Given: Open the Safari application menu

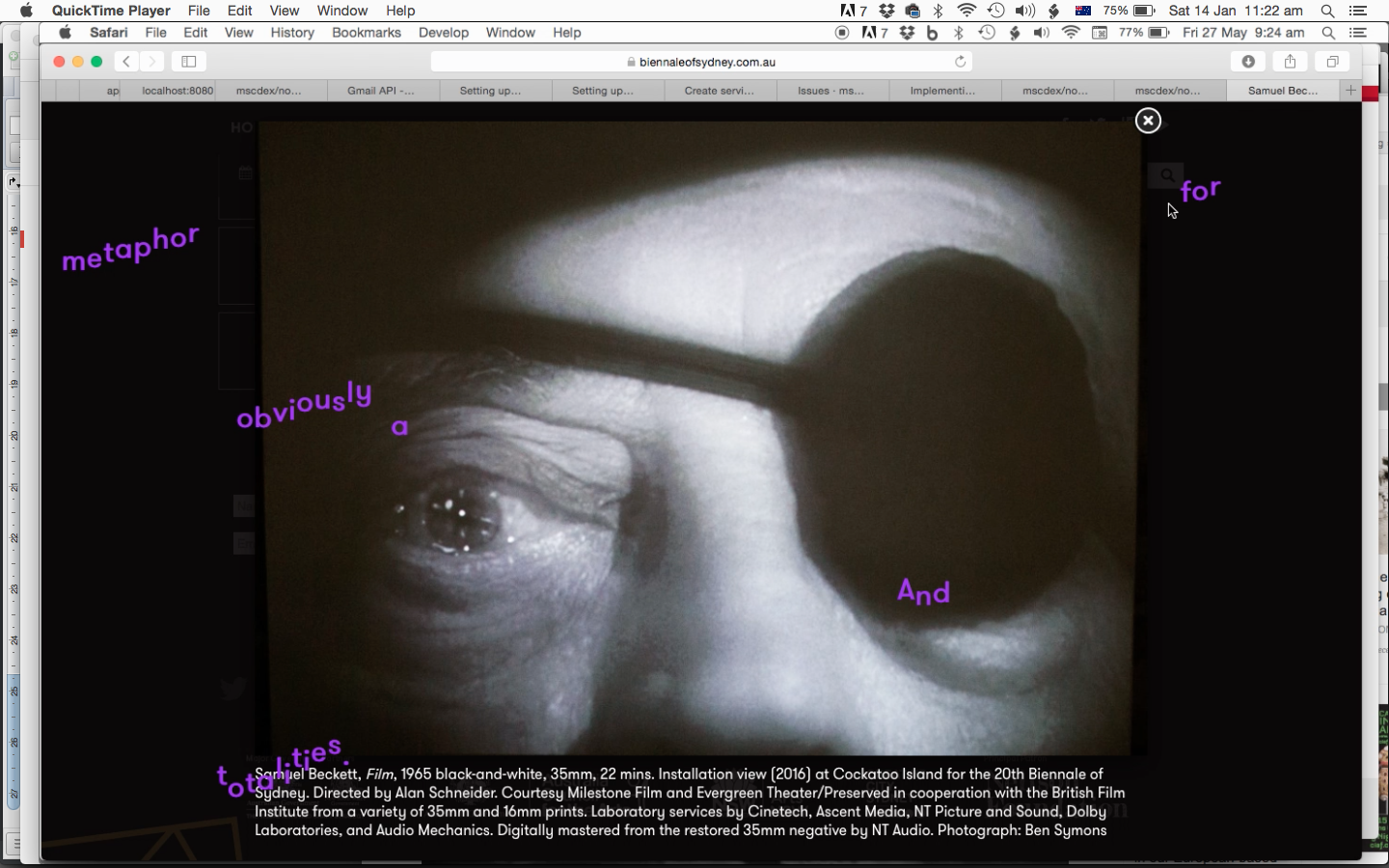Looking at the screenshot, I should click(x=109, y=33).
